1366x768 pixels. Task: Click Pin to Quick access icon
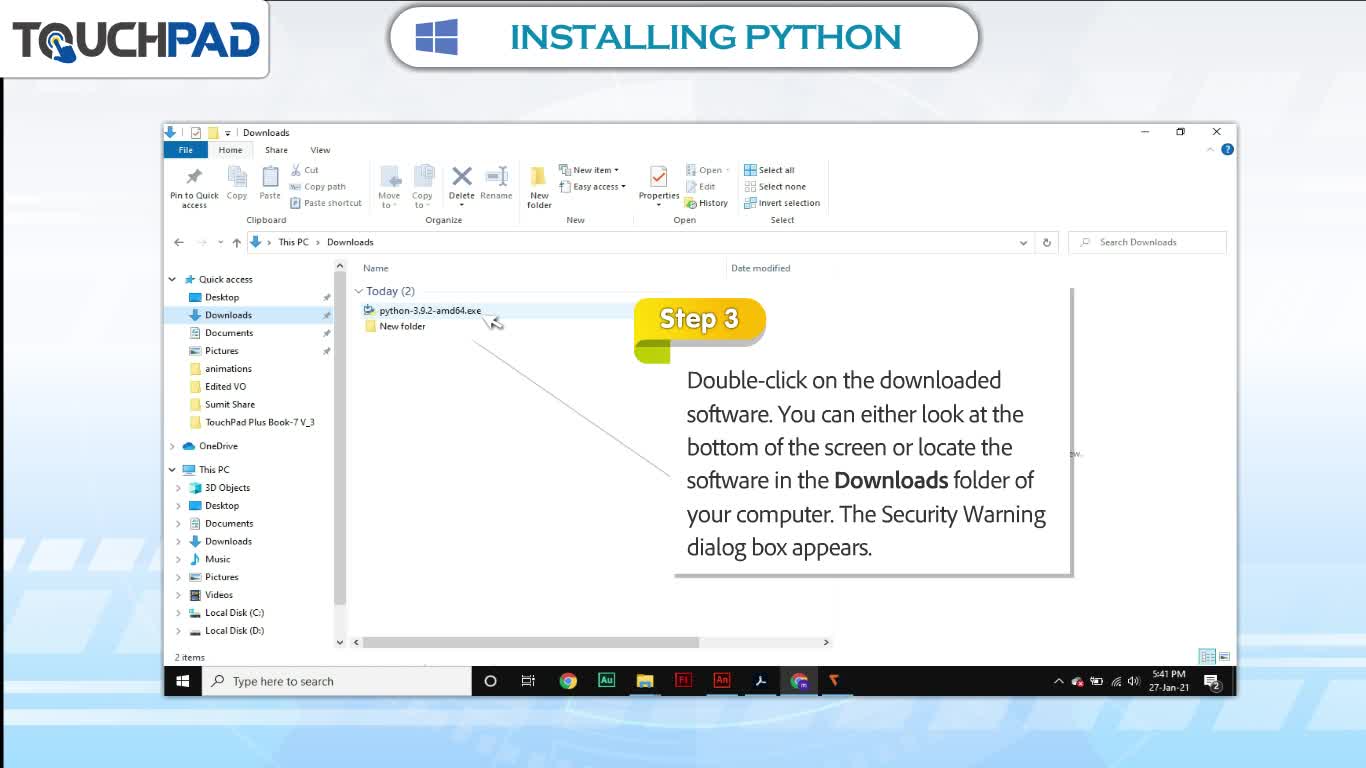pyautogui.click(x=194, y=177)
